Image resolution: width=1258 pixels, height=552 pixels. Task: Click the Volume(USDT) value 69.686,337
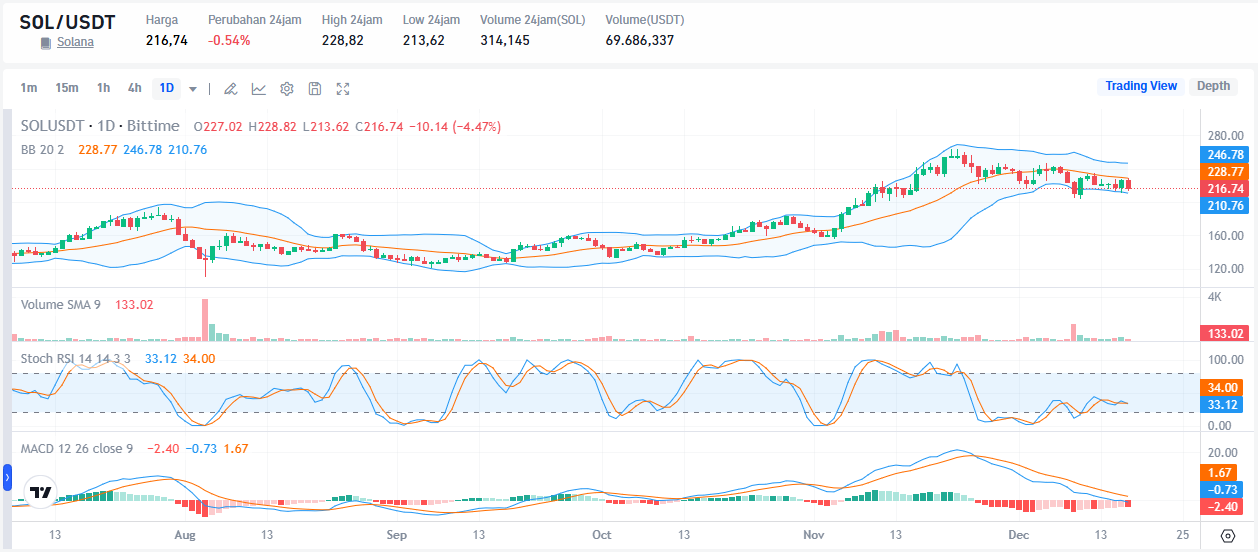click(640, 41)
